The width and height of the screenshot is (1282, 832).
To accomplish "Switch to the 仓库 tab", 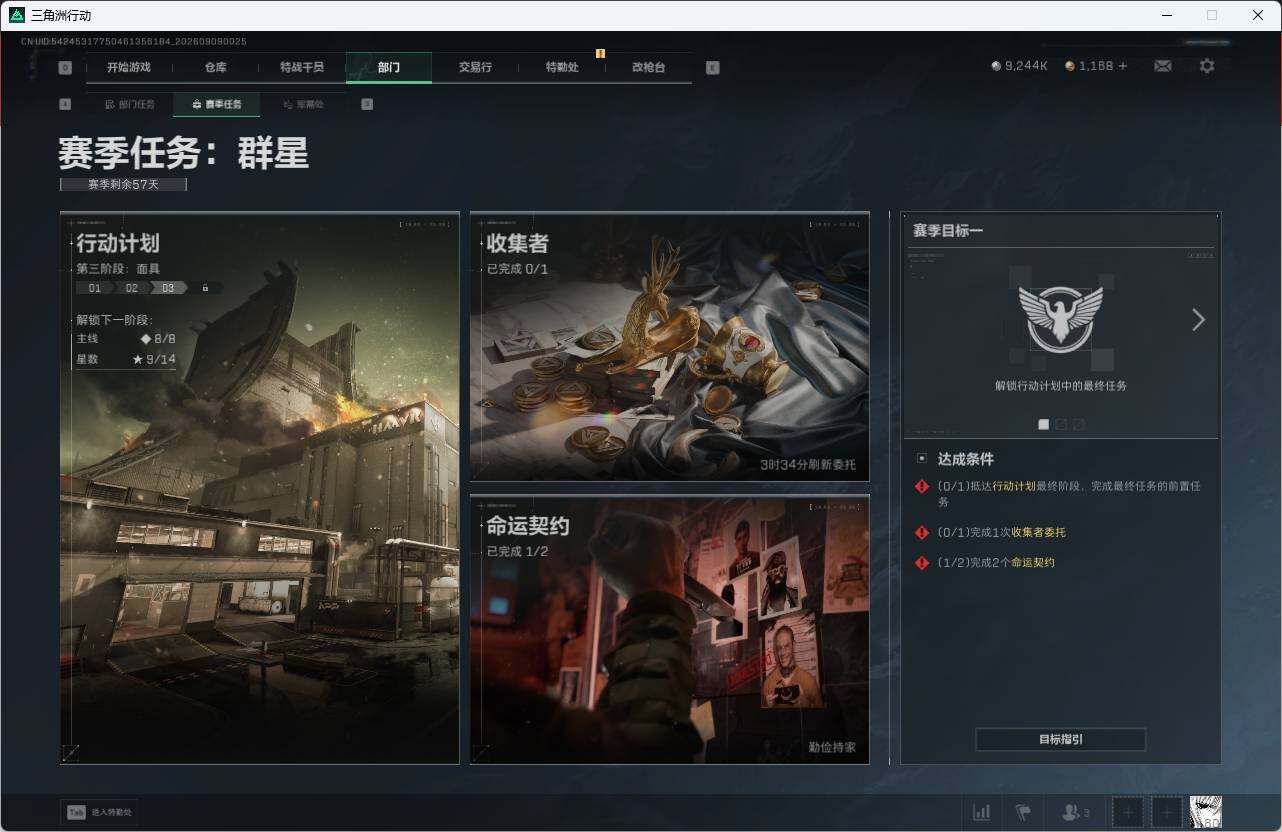I will tap(215, 68).
